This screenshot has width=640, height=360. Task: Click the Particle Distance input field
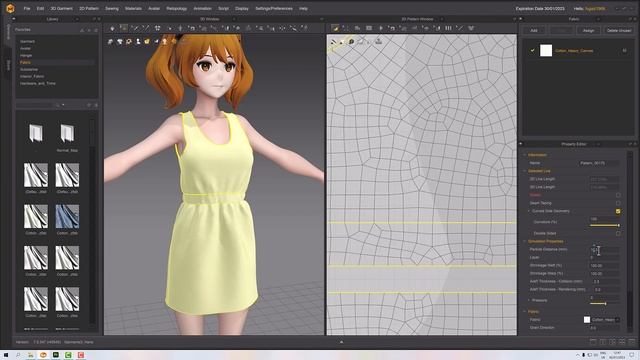tap(604, 249)
